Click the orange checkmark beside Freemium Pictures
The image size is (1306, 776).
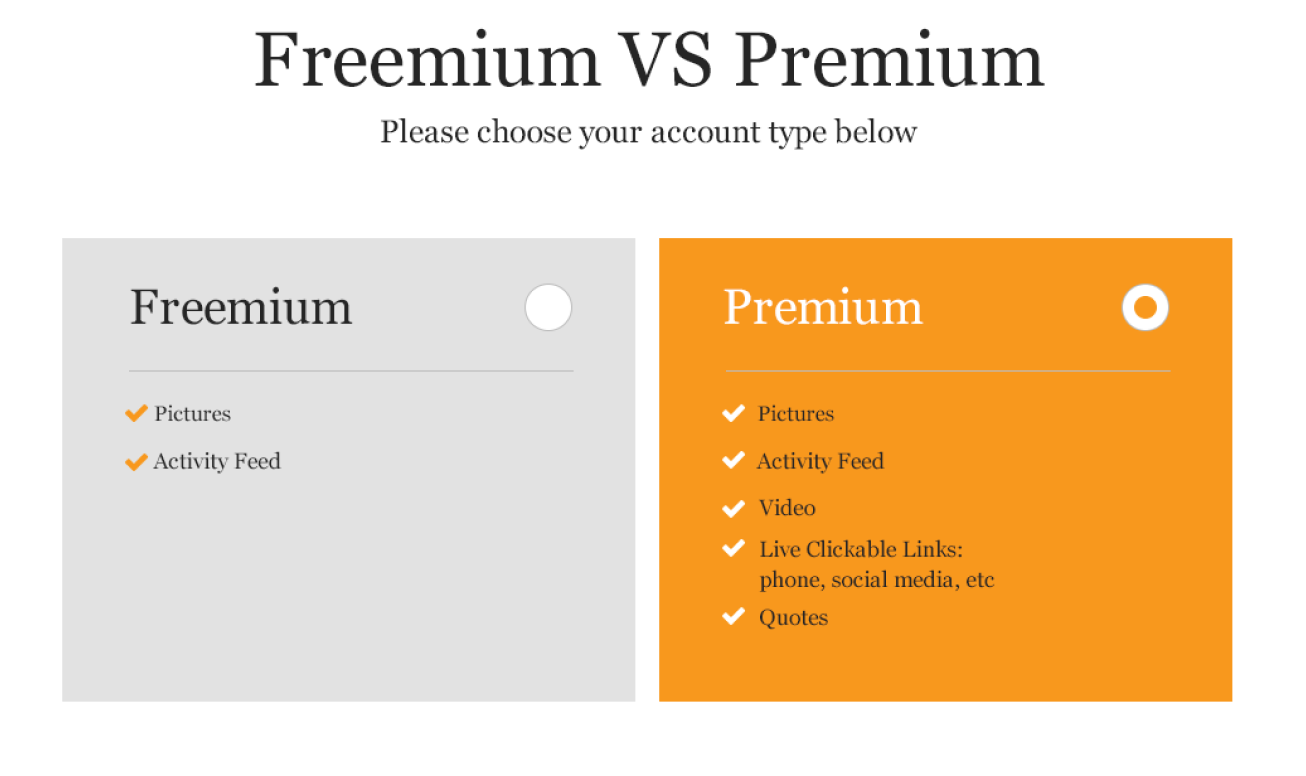(x=136, y=414)
